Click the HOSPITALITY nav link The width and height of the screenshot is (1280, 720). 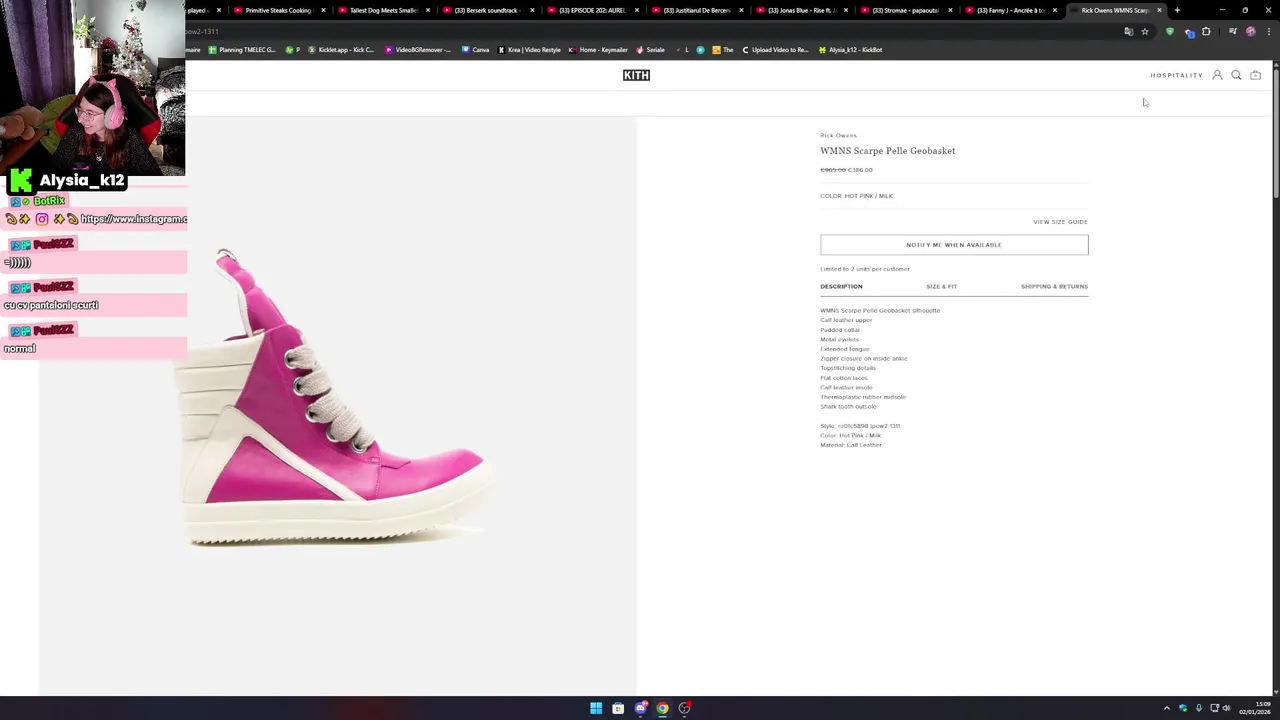(x=1176, y=75)
